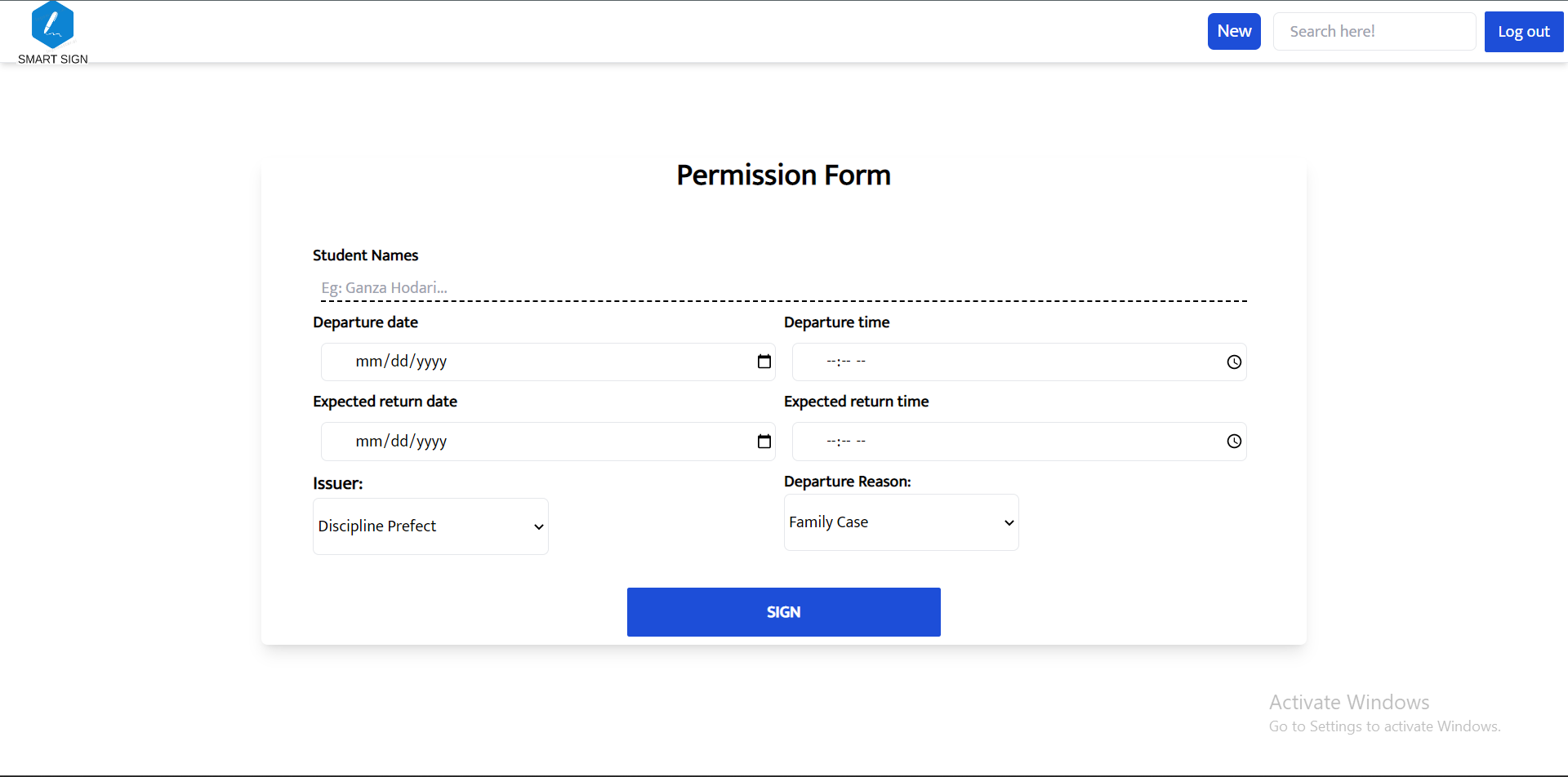This screenshot has width=1568, height=777.
Task: Select the Expected return date field
Action: coord(548,442)
